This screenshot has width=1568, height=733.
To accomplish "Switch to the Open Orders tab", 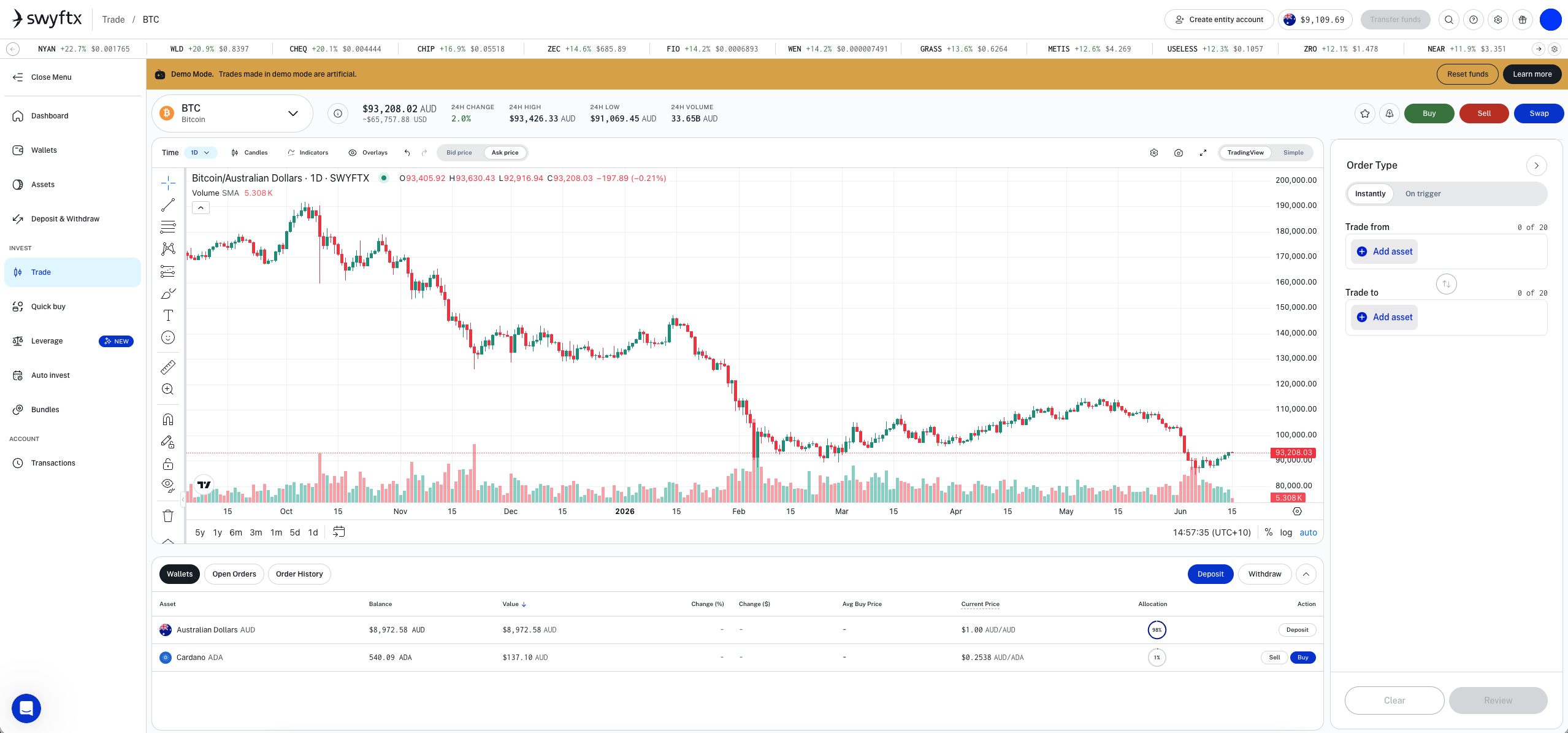I will click(234, 574).
